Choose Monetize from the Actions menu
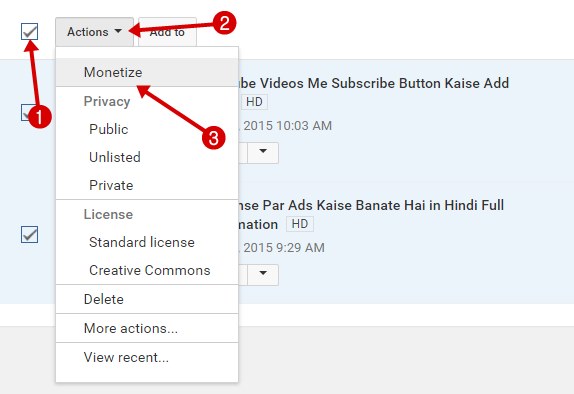This screenshot has width=574, height=394. [147, 72]
